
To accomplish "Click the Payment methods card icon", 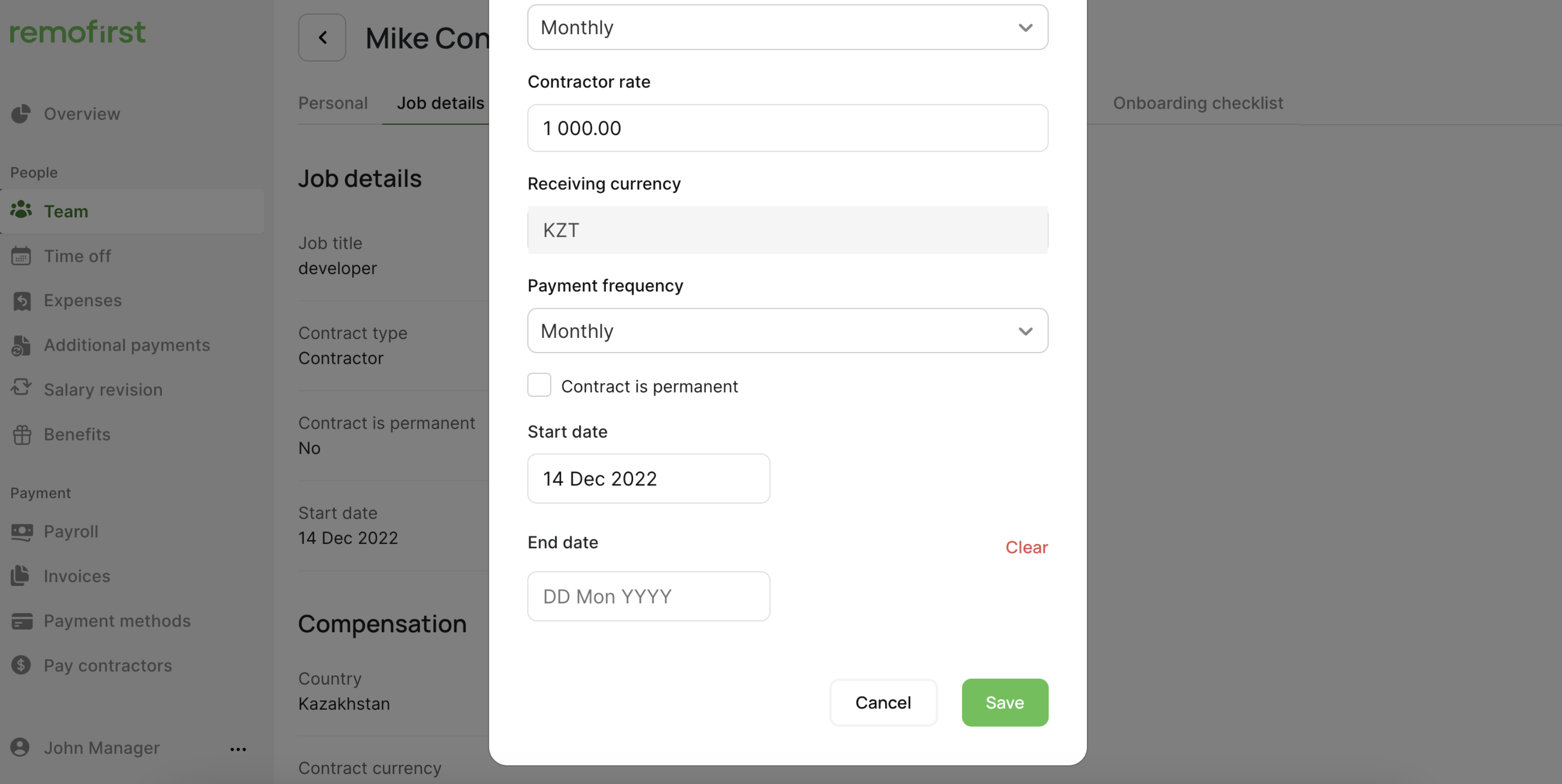I will (x=22, y=621).
